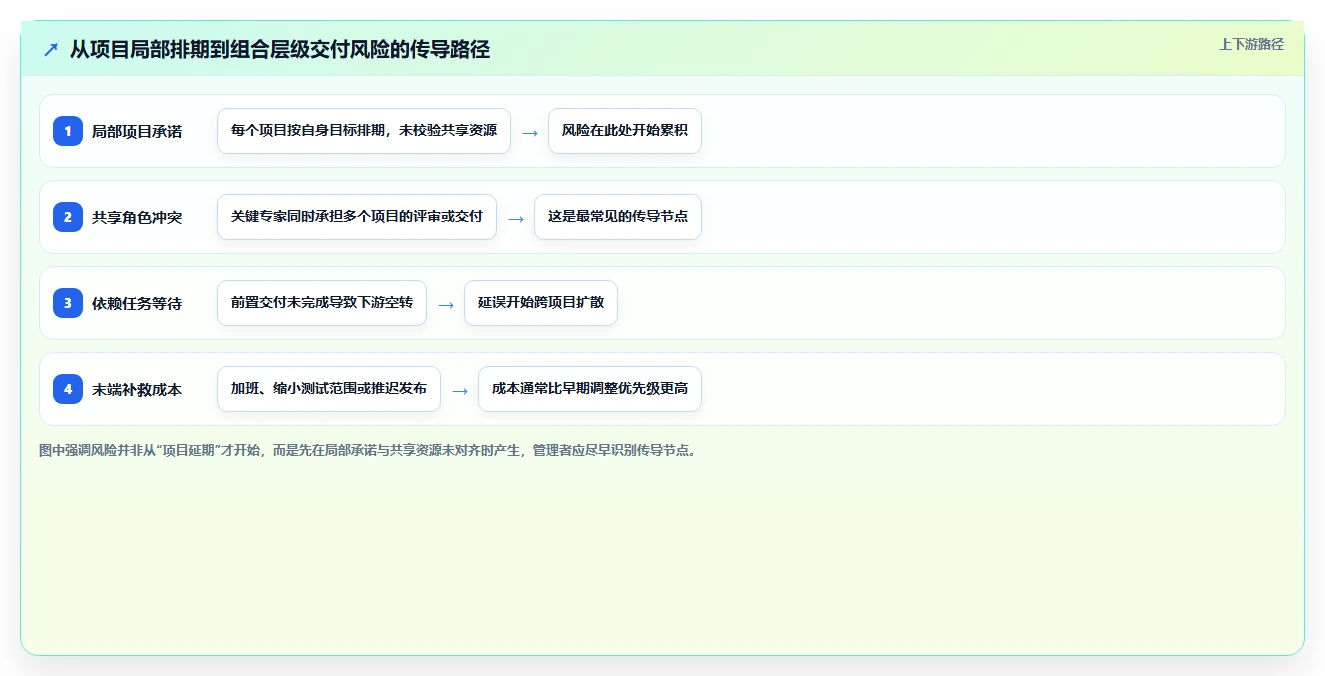The width and height of the screenshot is (1325, 676).
Task: Select step badge number 2
Action: point(68,217)
